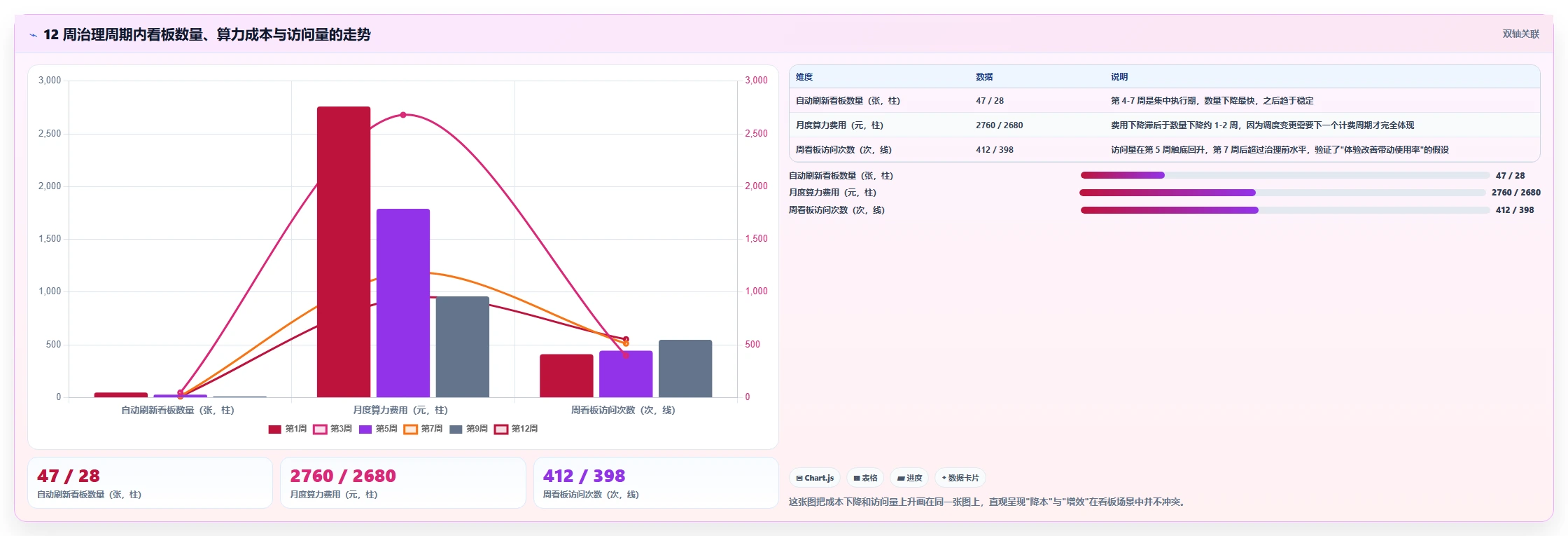Click the purple bar in 周看板访问次数 group
The height and width of the screenshot is (536, 1568).
[626, 374]
